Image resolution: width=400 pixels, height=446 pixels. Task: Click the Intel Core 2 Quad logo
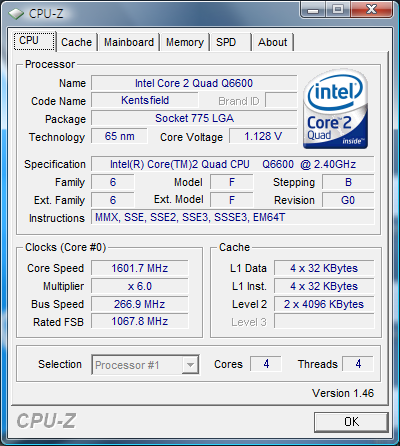(x=336, y=109)
